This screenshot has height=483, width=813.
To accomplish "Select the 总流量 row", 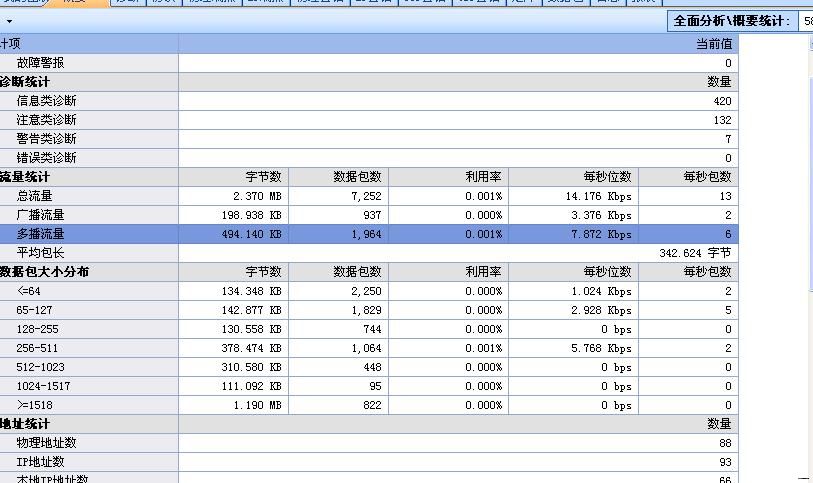I will [x=34, y=196].
